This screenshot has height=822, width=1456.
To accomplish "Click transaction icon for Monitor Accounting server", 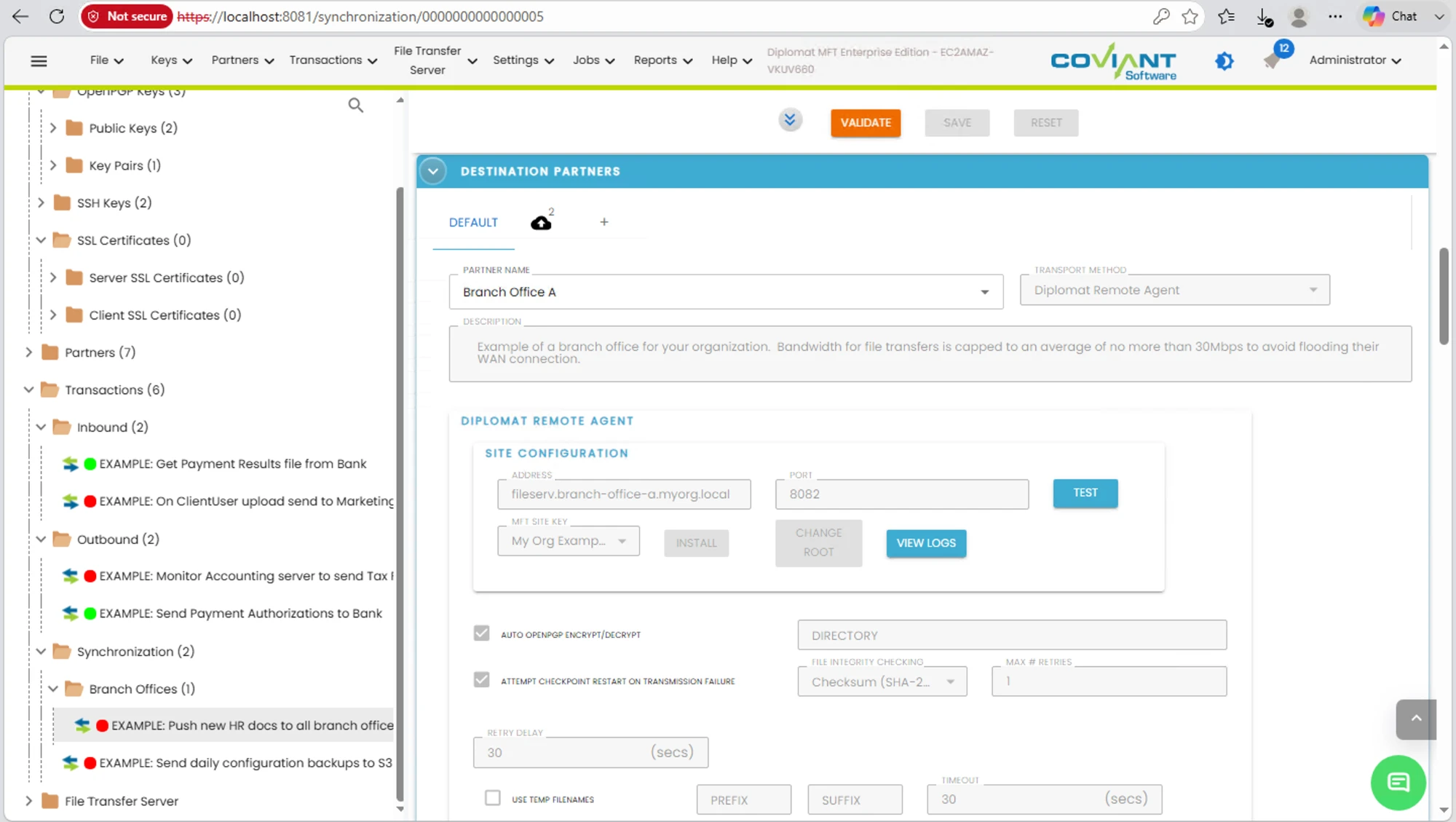I will [71, 576].
